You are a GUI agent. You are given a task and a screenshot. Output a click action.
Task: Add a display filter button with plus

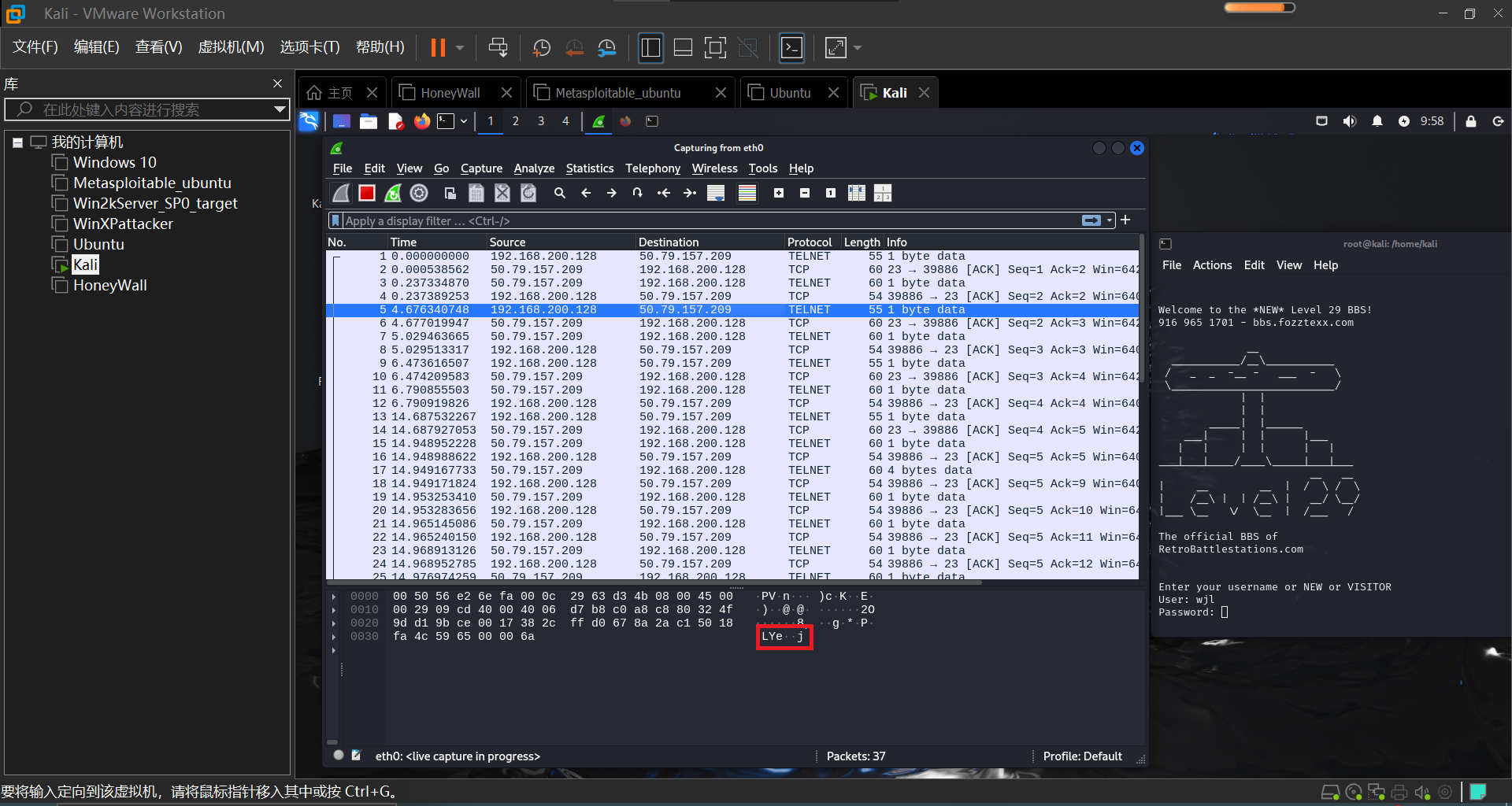(x=1125, y=220)
